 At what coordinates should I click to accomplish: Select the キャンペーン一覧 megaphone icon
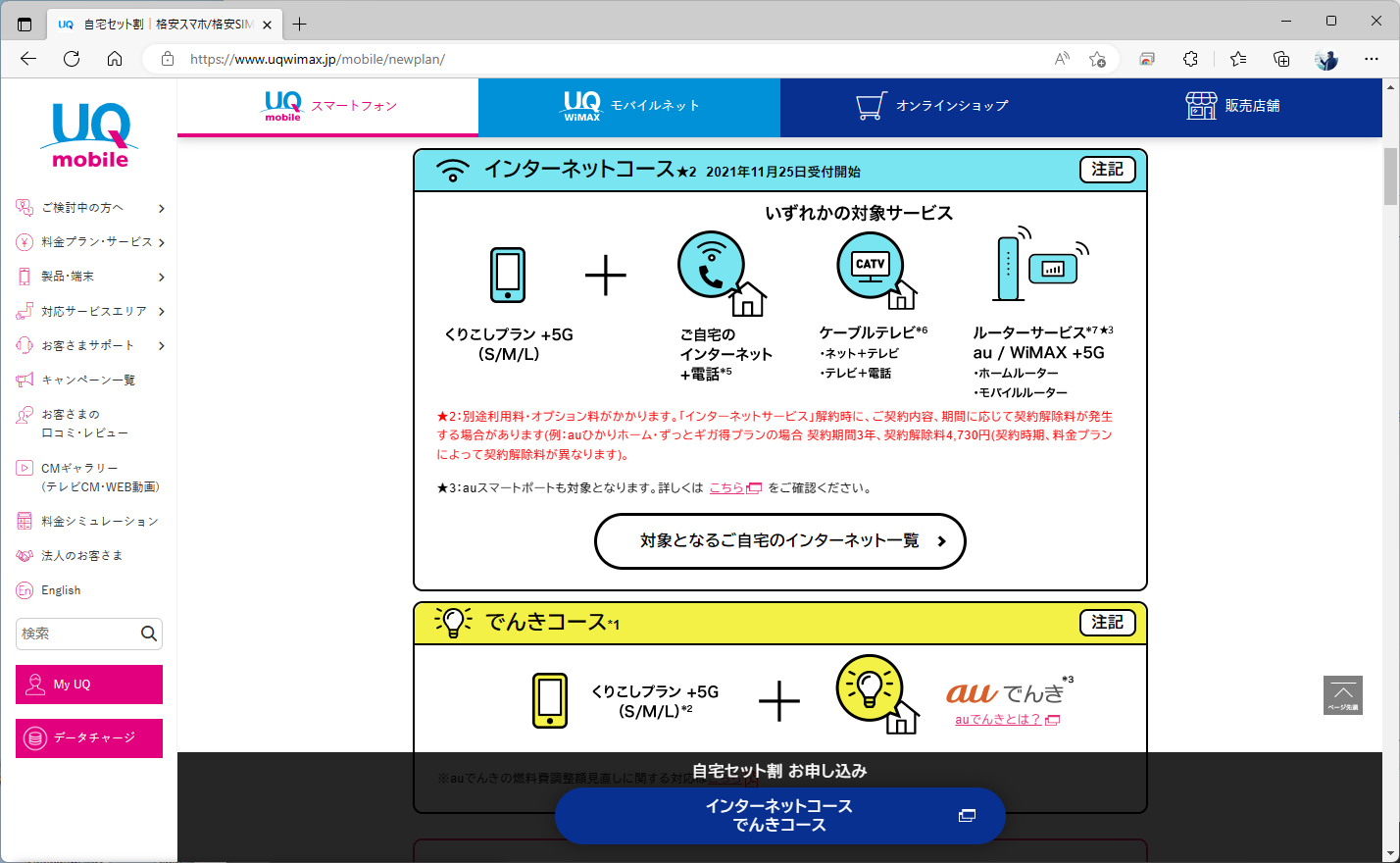click(x=25, y=379)
